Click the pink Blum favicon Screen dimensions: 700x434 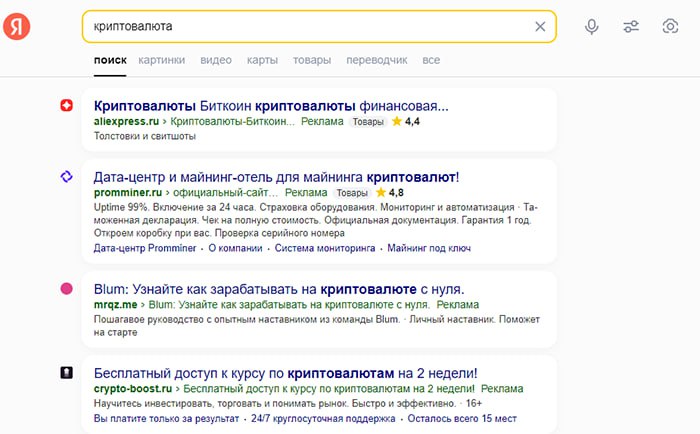pyautogui.click(x=67, y=288)
